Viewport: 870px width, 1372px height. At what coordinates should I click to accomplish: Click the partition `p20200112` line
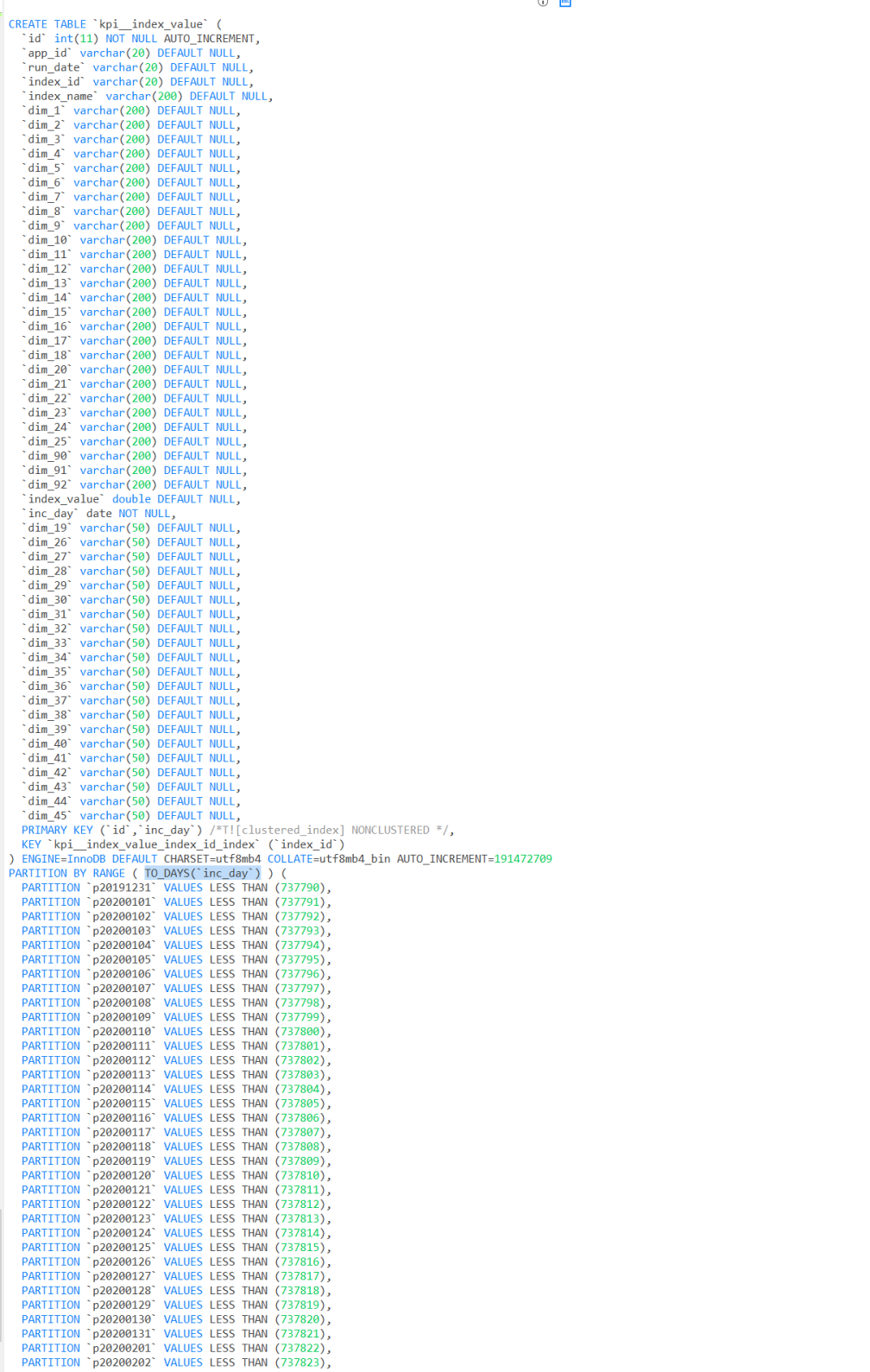click(x=176, y=1060)
